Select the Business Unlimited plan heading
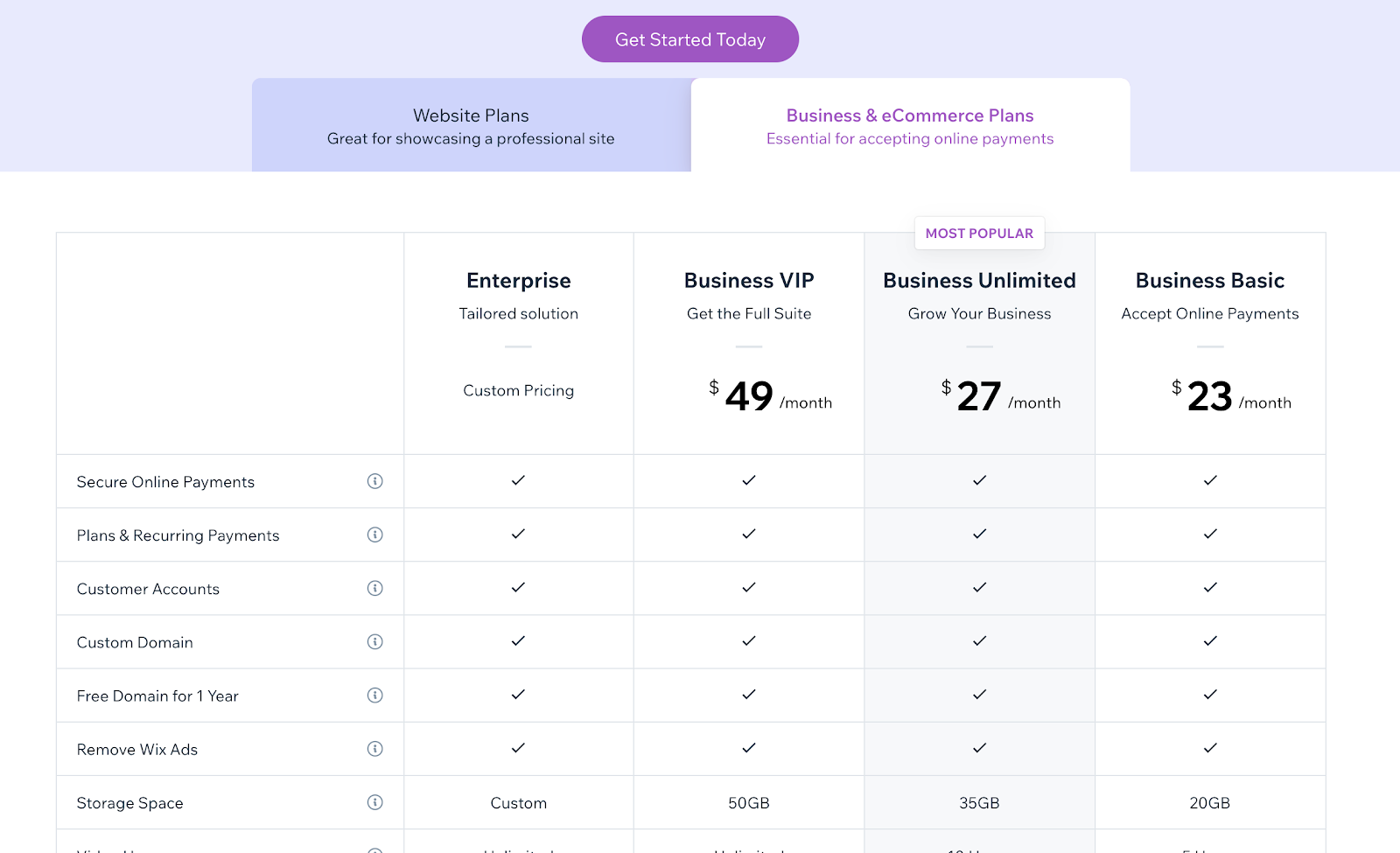1400x853 pixels. click(979, 281)
